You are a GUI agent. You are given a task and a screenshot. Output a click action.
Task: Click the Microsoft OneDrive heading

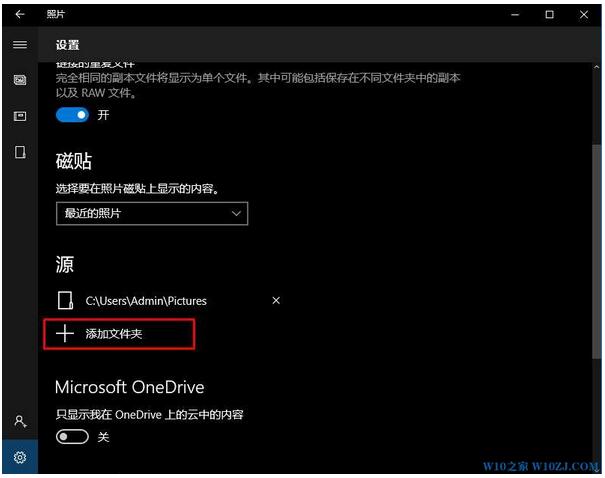[x=130, y=387]
